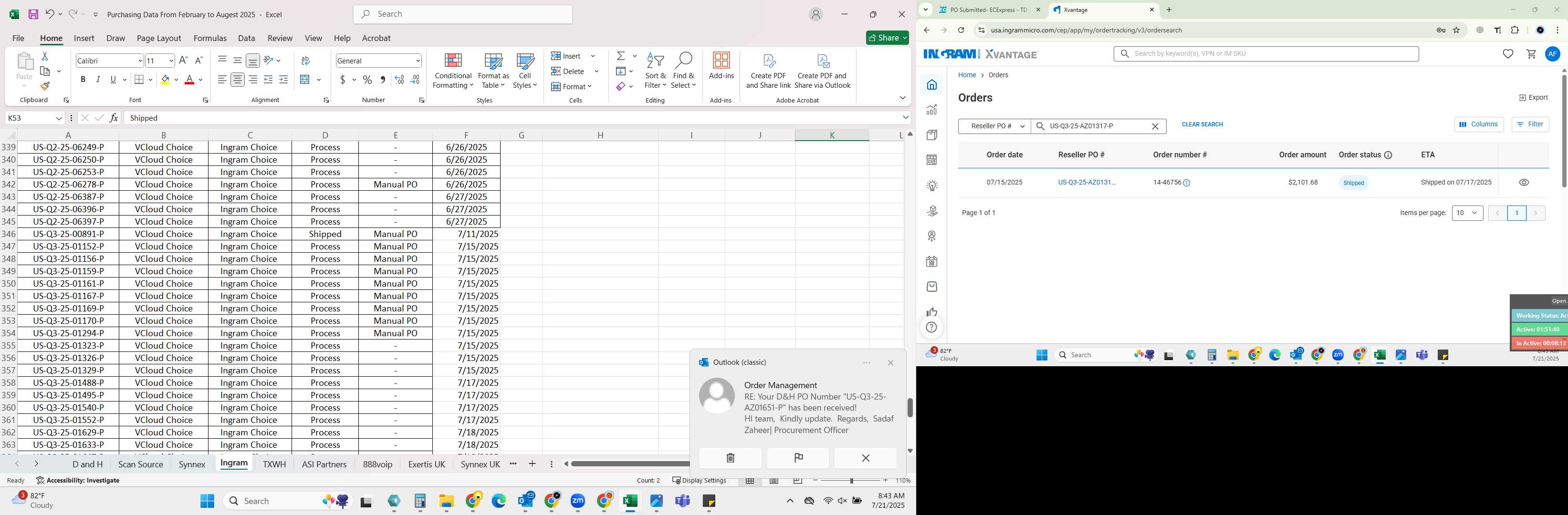Open Fill Color dropdown arrow

[x=177, y=80]
